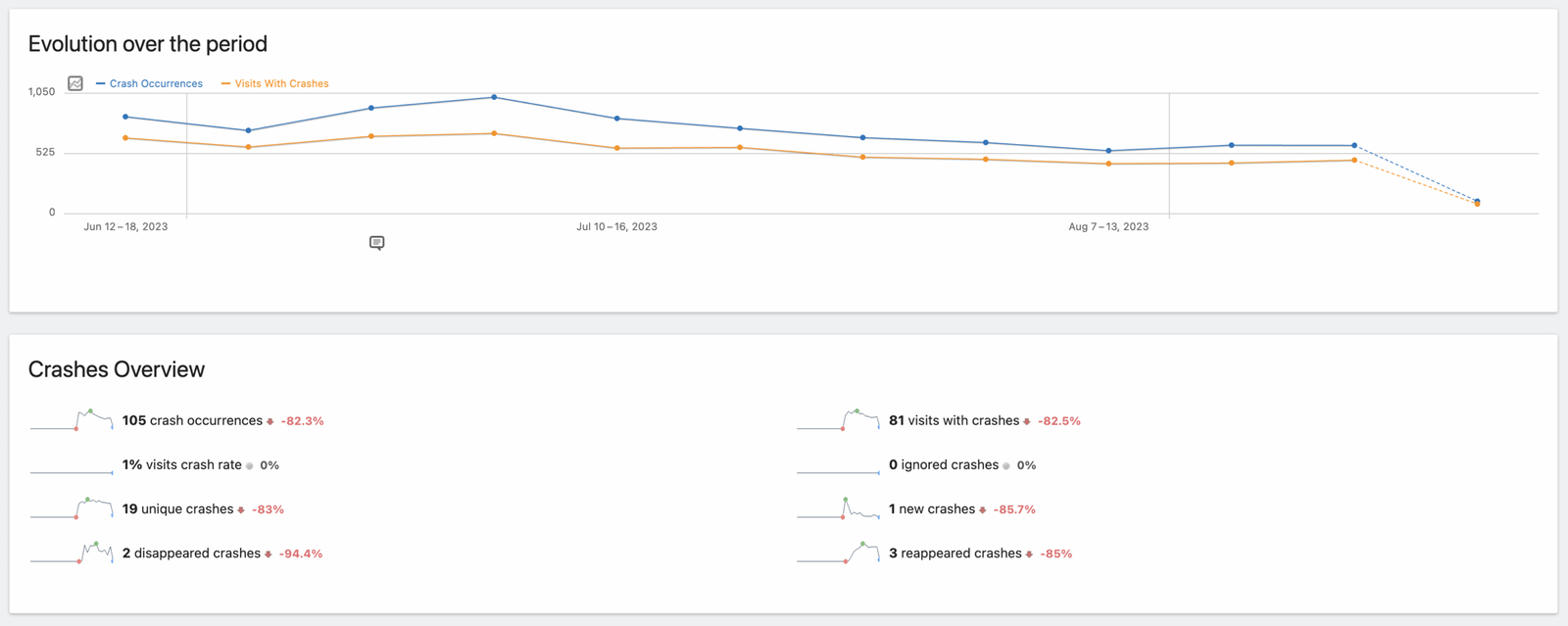Click the highest blue Crash Occurrences data point
The height and width of the screenshot is (626, 1568).
coord(494,97)
